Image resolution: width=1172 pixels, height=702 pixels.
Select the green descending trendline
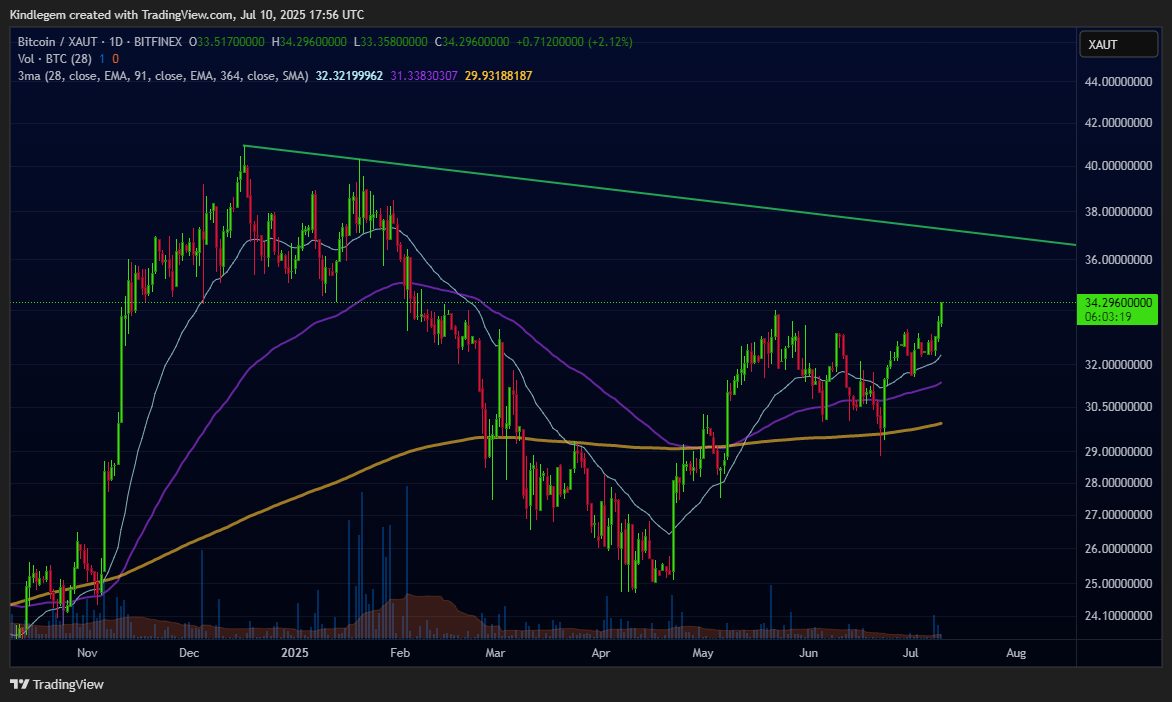point(661,196)
